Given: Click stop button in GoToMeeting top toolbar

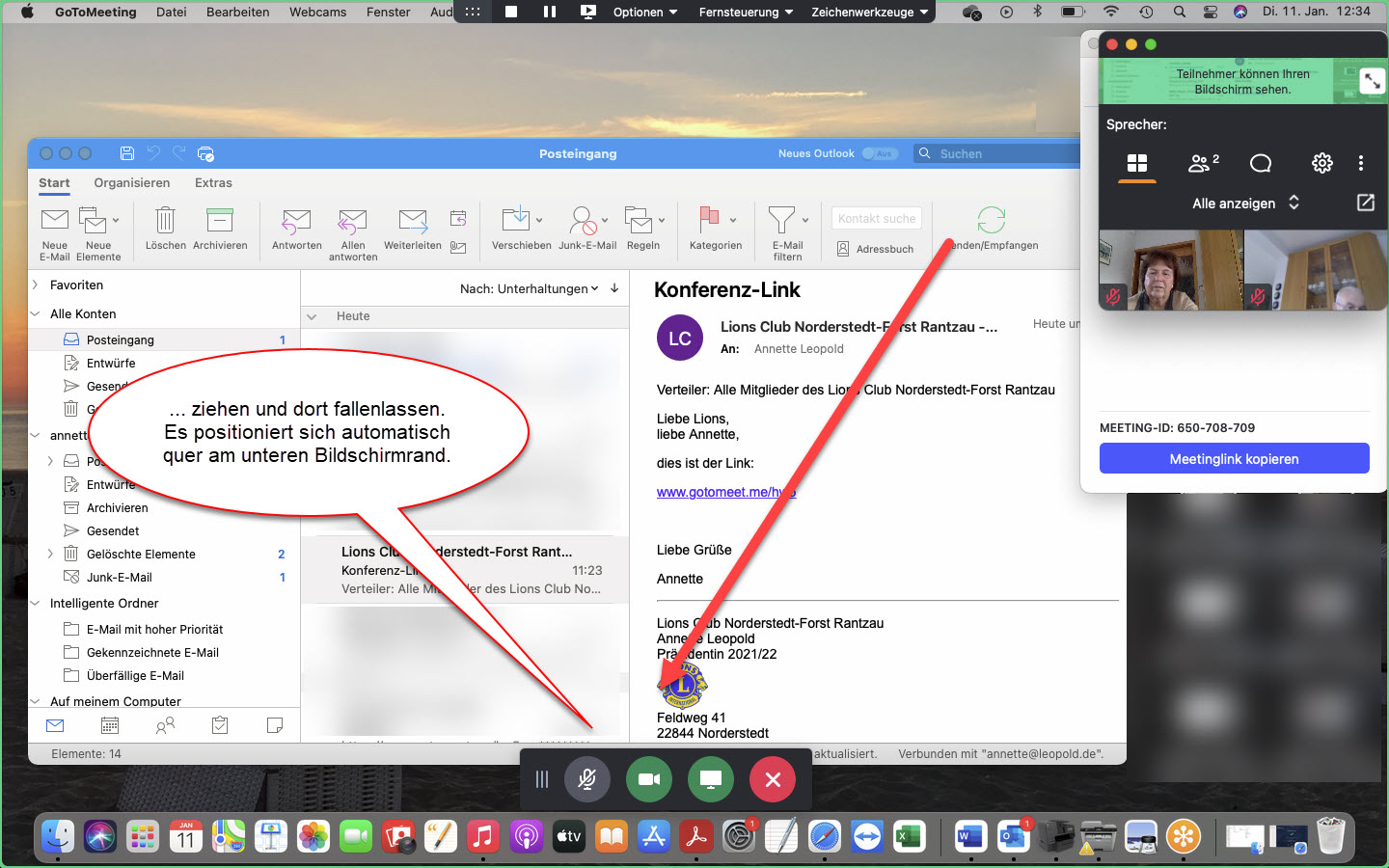Looking at the screenshot, I should [511, 12].
